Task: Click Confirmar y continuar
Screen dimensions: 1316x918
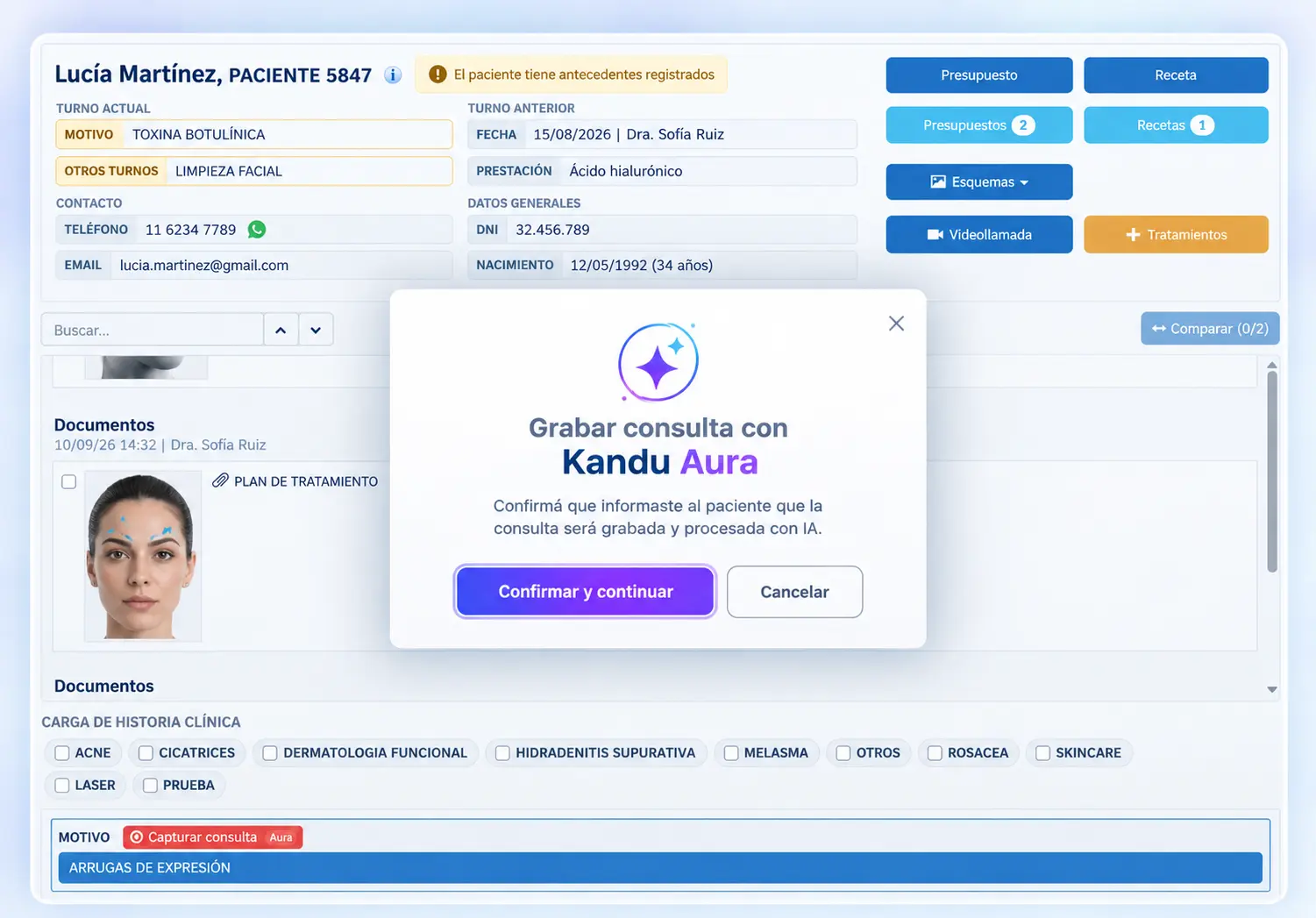Action: (x=586, y=592)
